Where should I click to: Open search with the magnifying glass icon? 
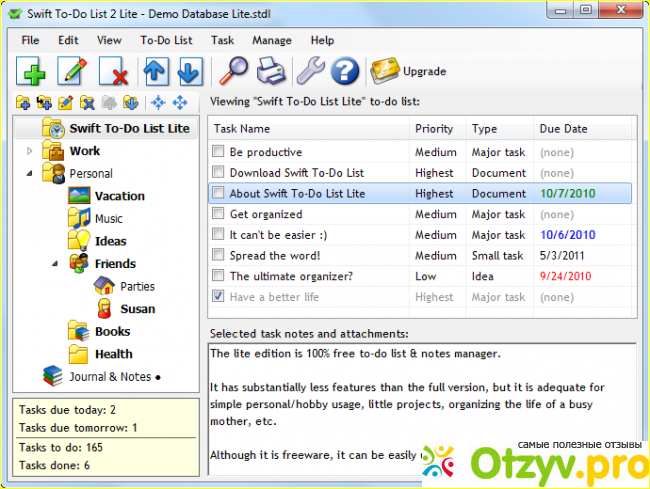232,71
